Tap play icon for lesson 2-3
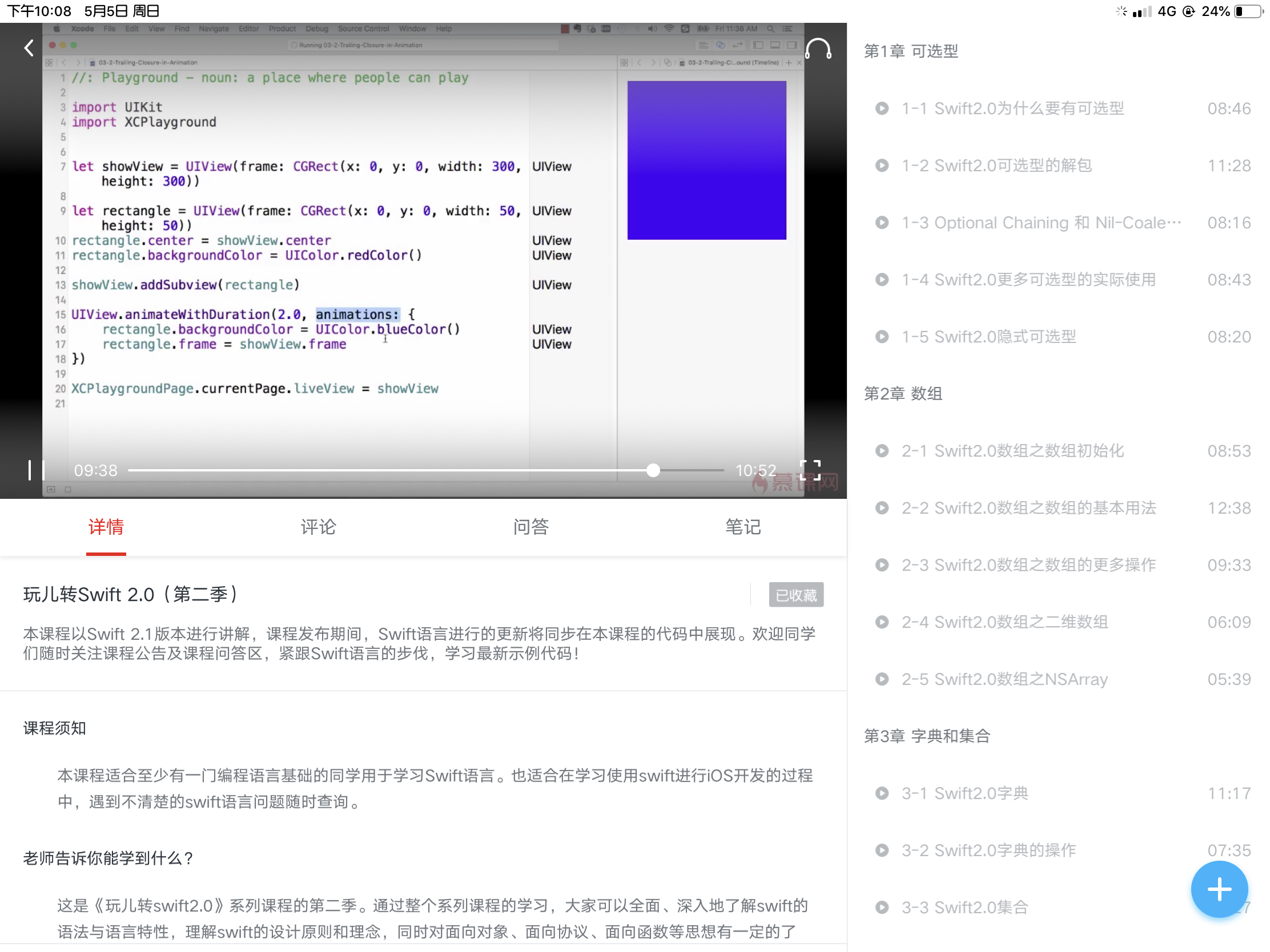Image resolution: width=1270 pixels, height=952 pixels. (881, 565)
